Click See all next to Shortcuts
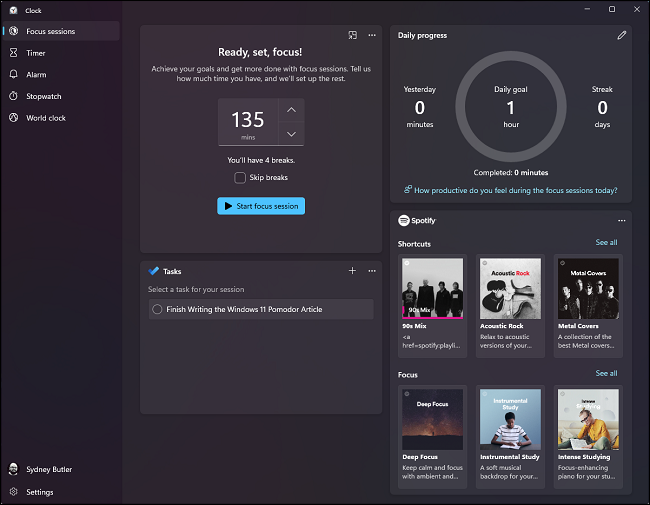Image resolution: width=650 pixels, height=505 pixels. click(x=606, y=243)
